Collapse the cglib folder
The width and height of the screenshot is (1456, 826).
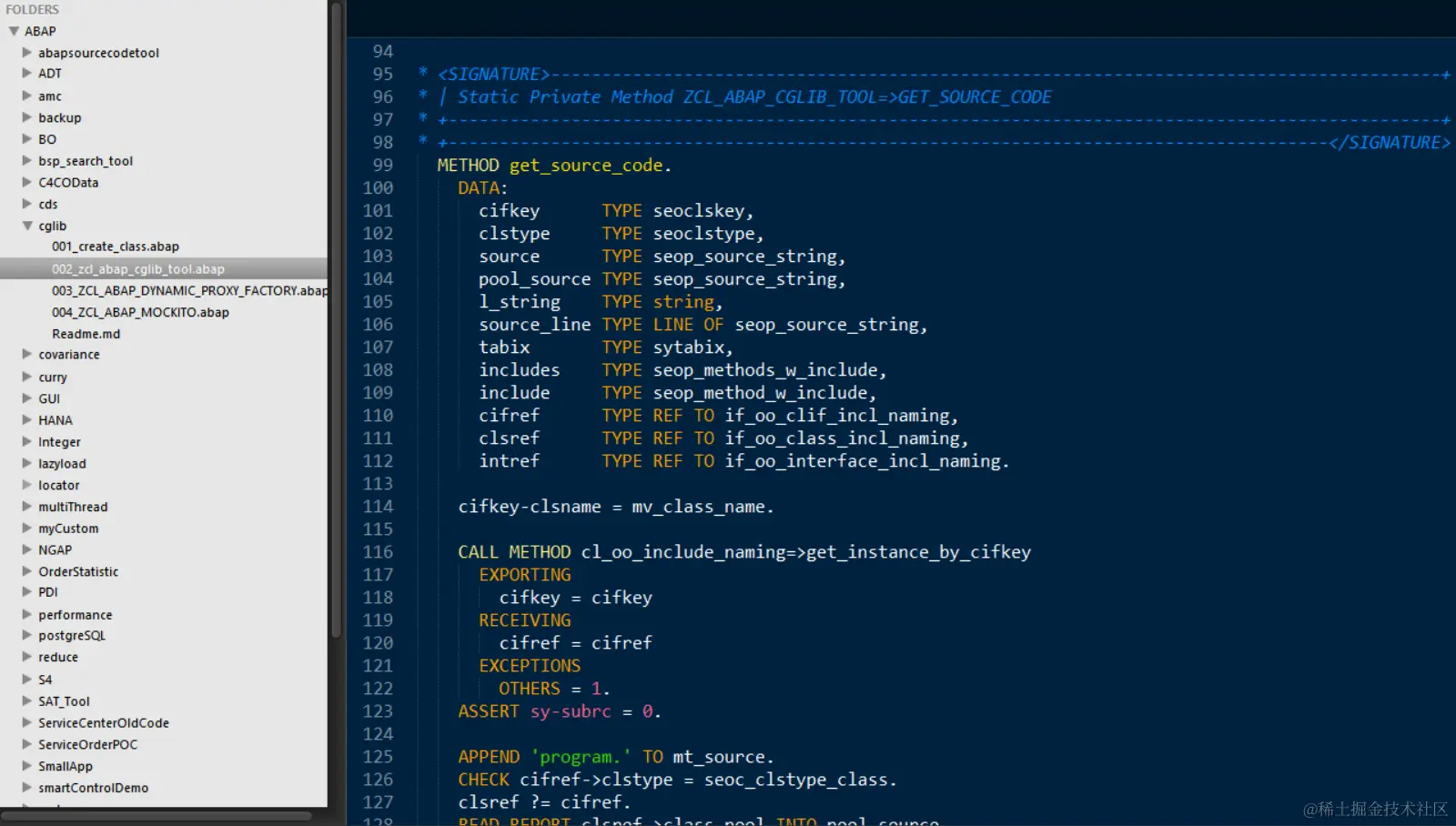click(28, 226)
